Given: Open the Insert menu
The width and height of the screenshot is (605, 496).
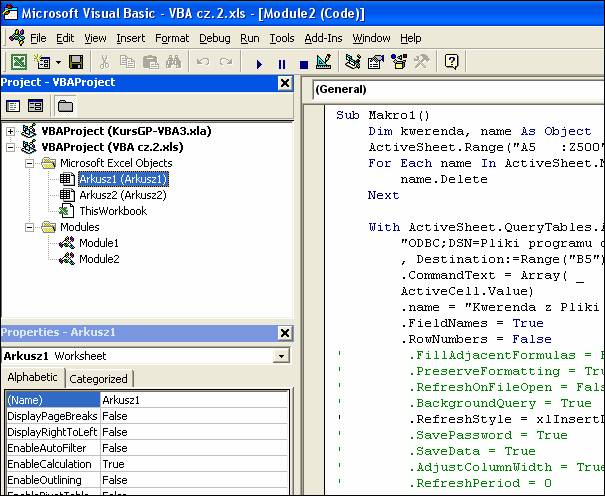Looking at the screenshot, I should [x=131, y=38].
